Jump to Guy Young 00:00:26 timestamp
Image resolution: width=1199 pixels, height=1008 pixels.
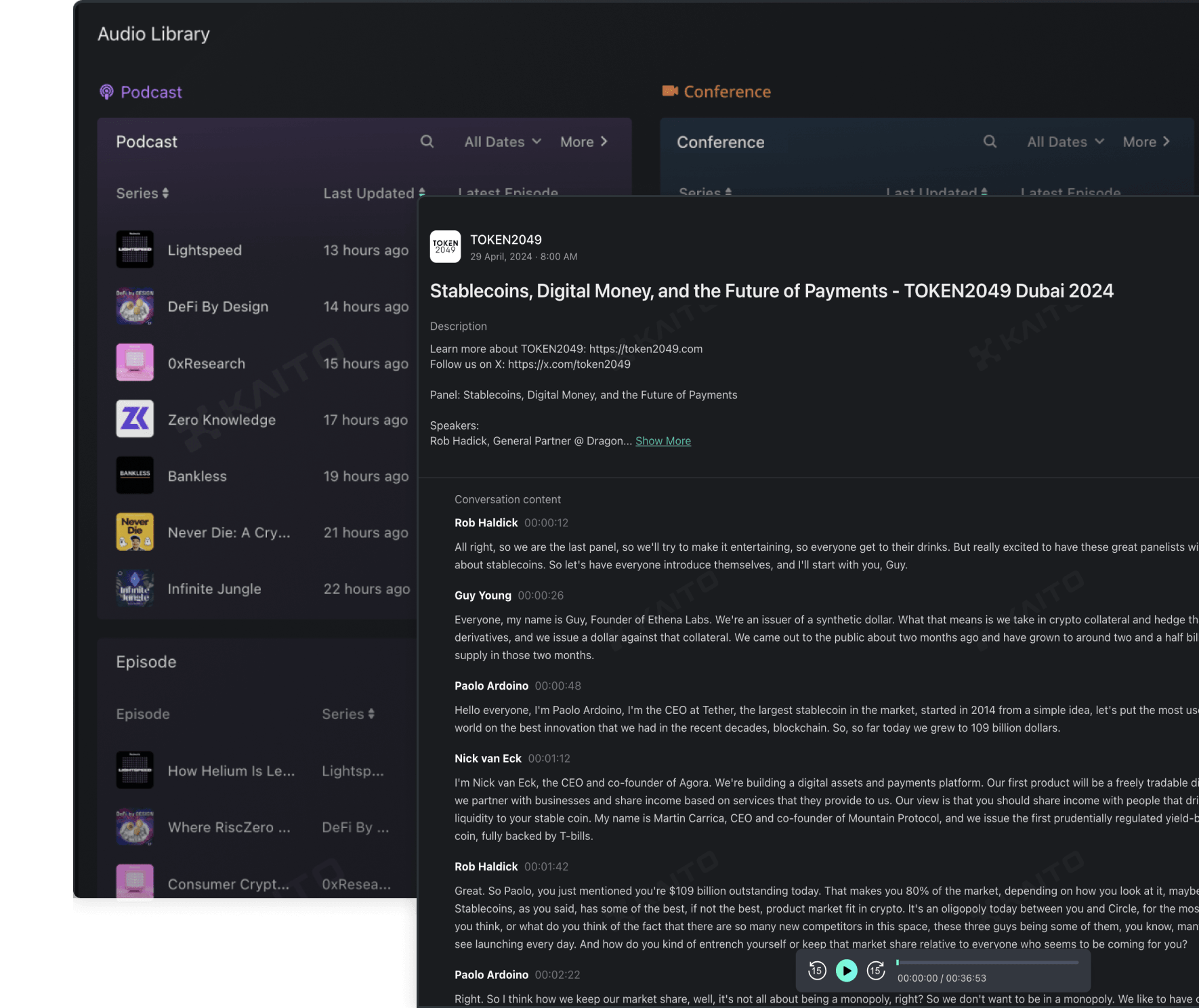(x=541, y=595)
